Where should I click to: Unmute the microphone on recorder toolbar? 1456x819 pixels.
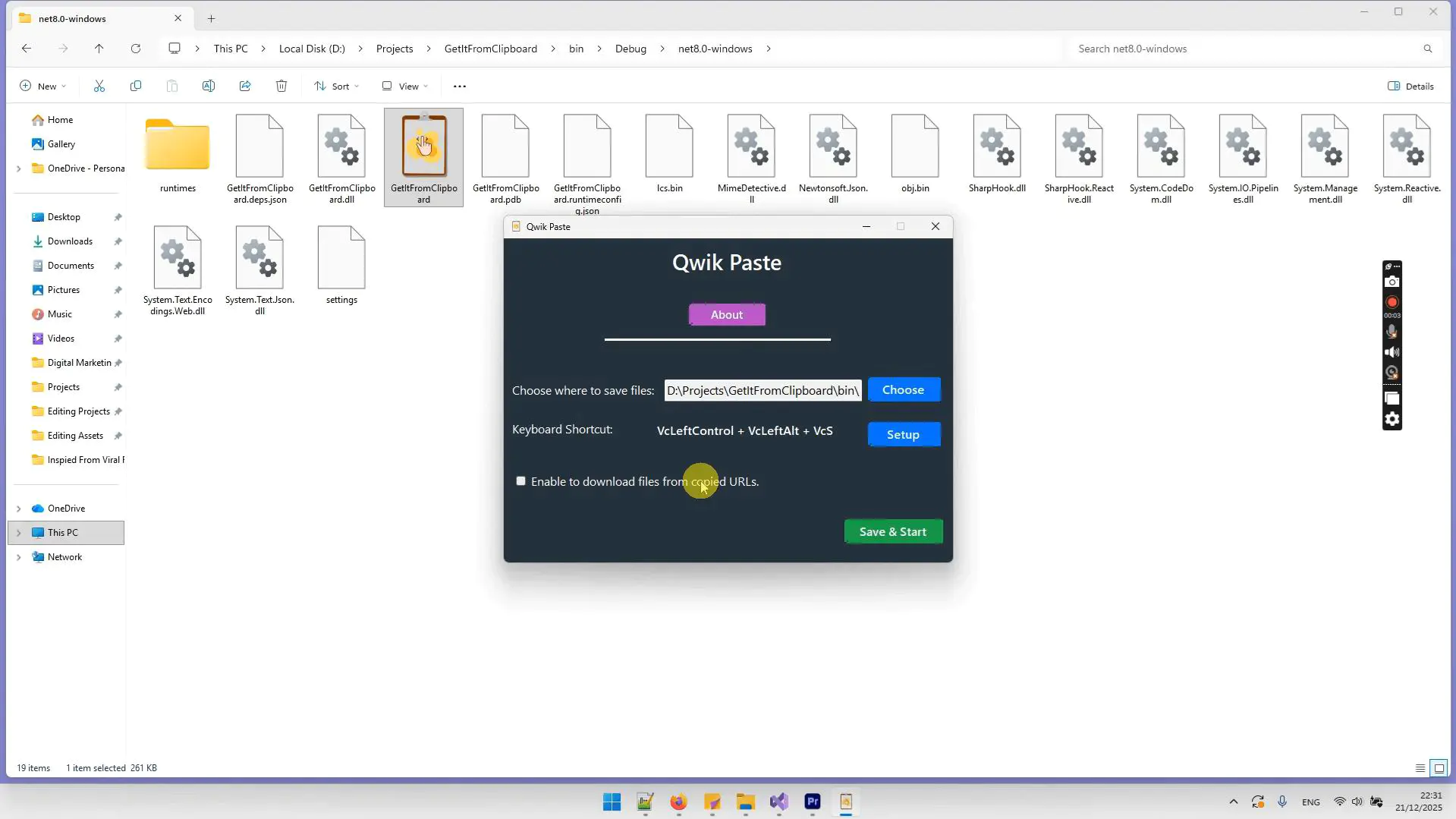click(1392, 331)
